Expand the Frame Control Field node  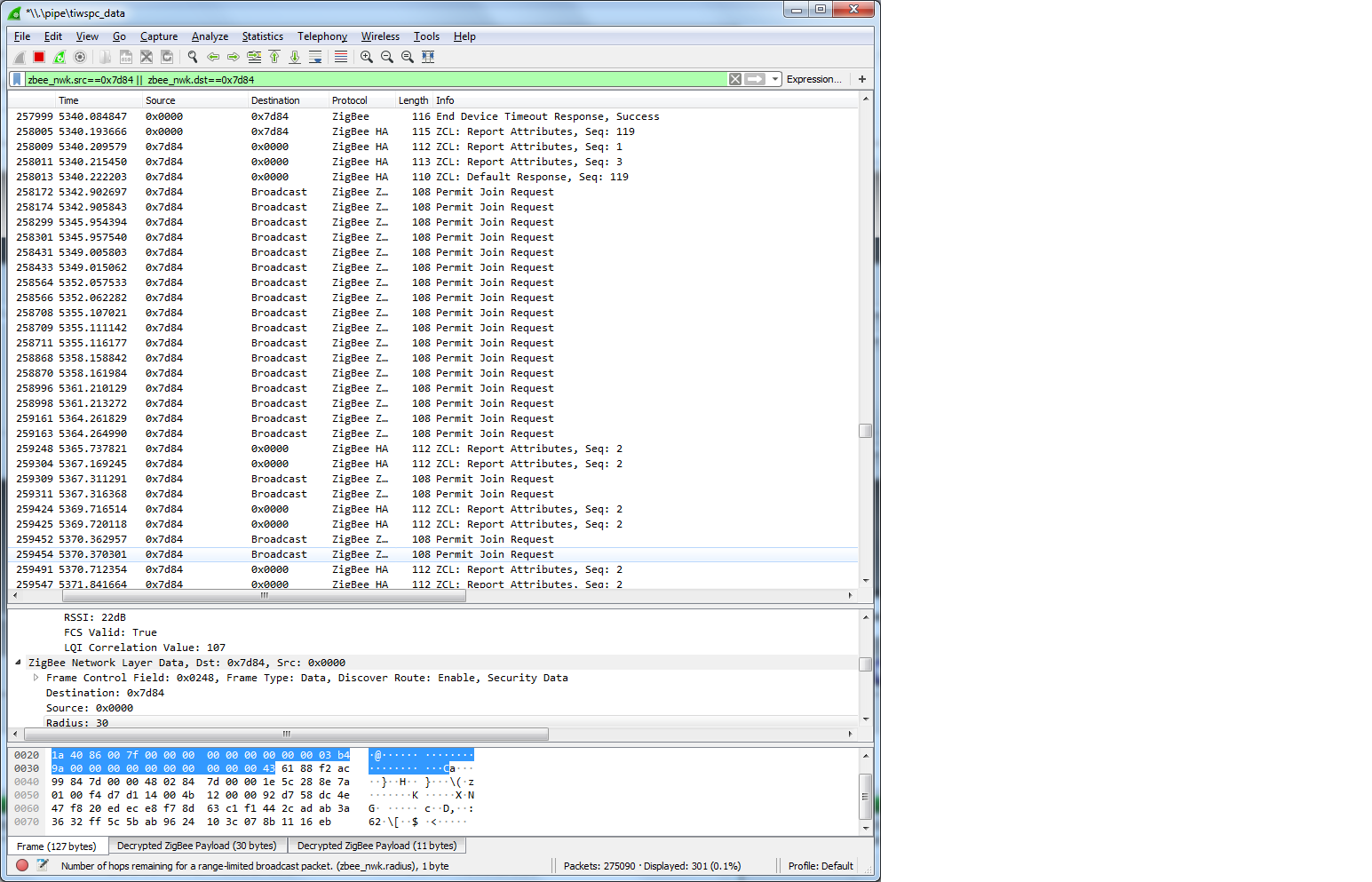point(36,678)
